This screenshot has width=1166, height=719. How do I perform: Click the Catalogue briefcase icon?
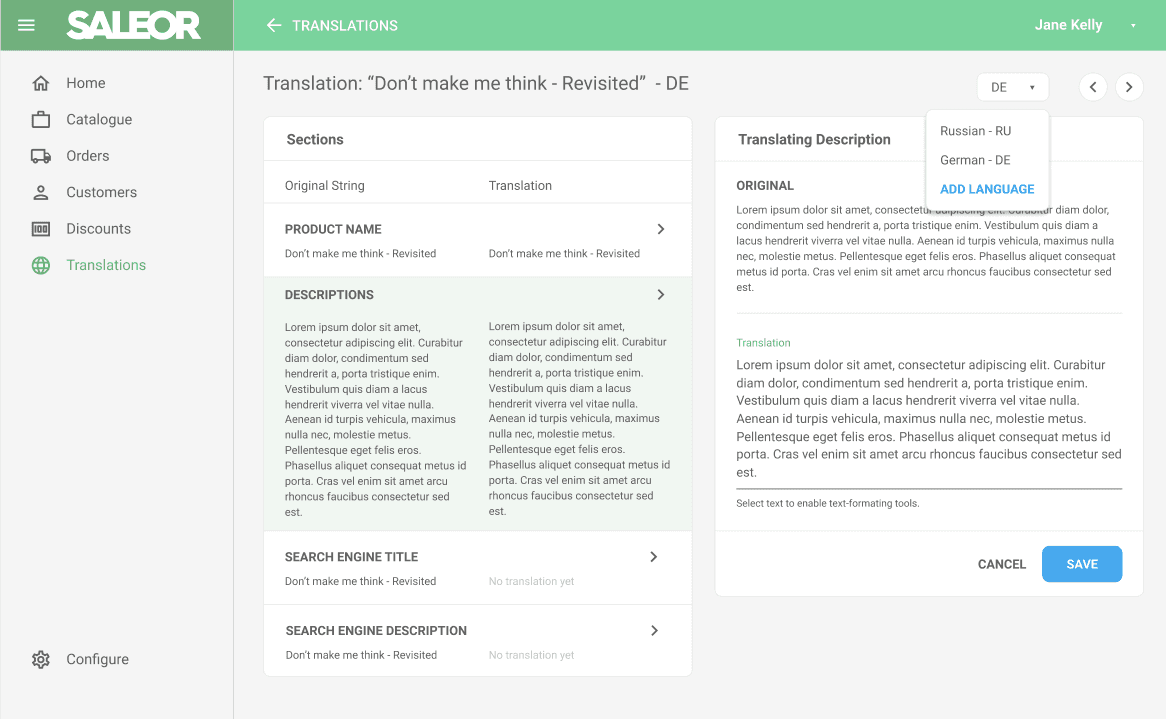coord(41,120)
